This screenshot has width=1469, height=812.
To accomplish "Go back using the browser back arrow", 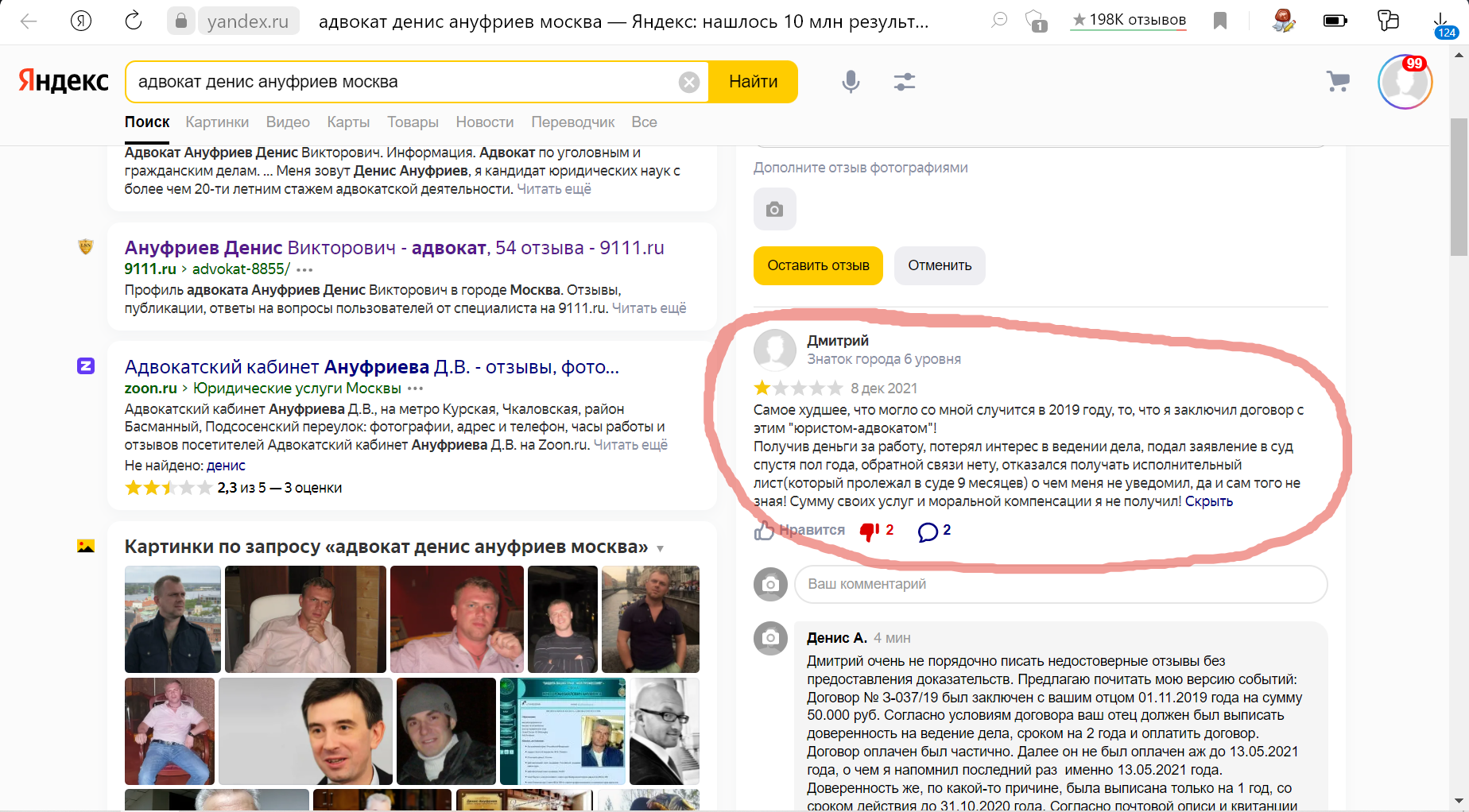I will pos(29,21).
